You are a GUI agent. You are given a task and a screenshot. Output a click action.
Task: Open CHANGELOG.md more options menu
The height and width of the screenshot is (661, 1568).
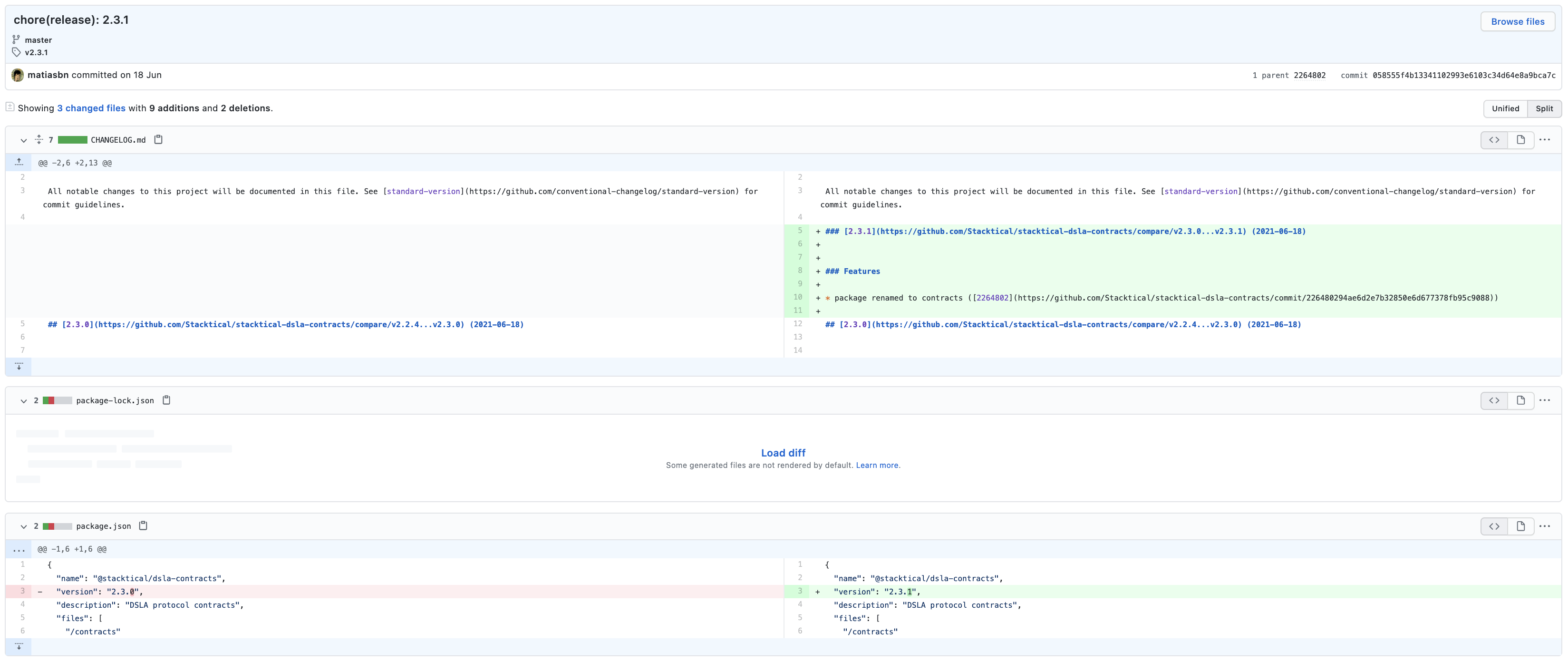pos(1544,140)
